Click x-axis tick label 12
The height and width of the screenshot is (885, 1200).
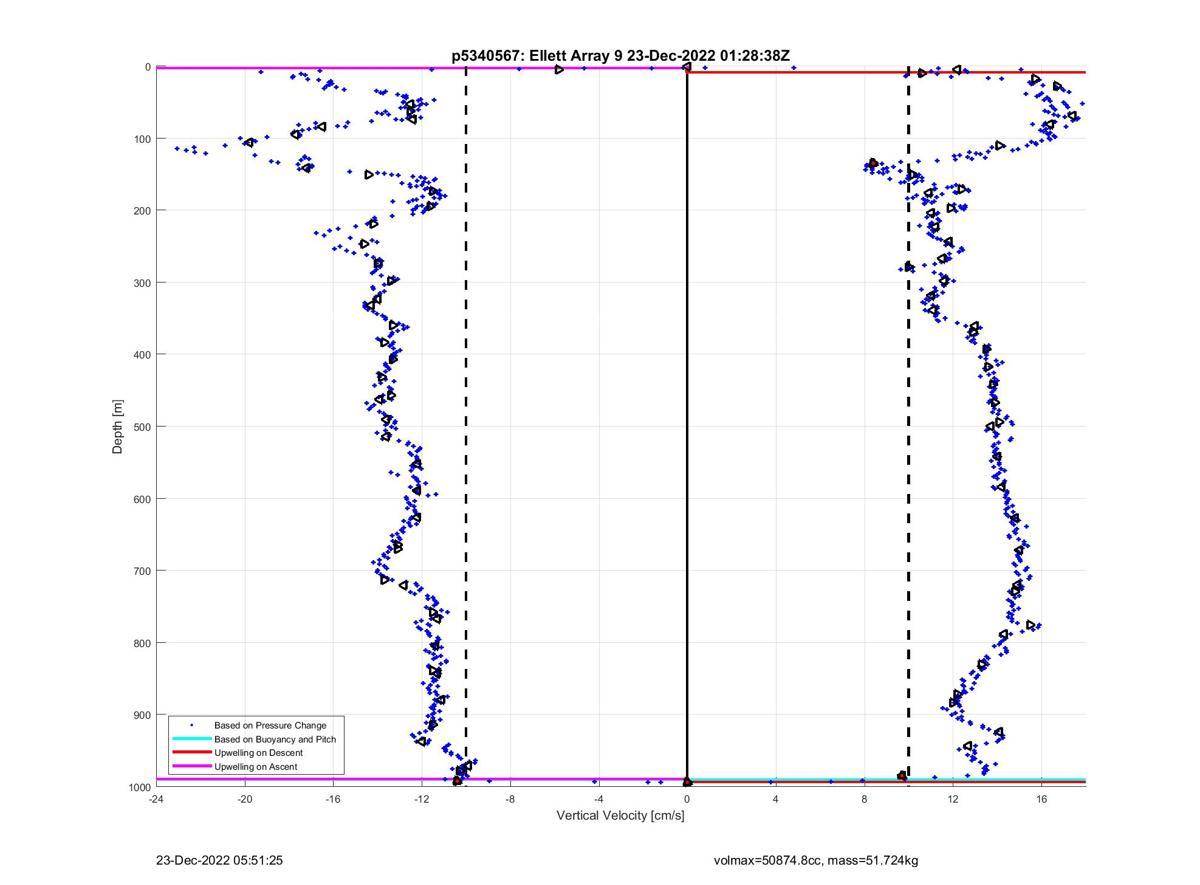pyautogui.click(x=953, y=799)
